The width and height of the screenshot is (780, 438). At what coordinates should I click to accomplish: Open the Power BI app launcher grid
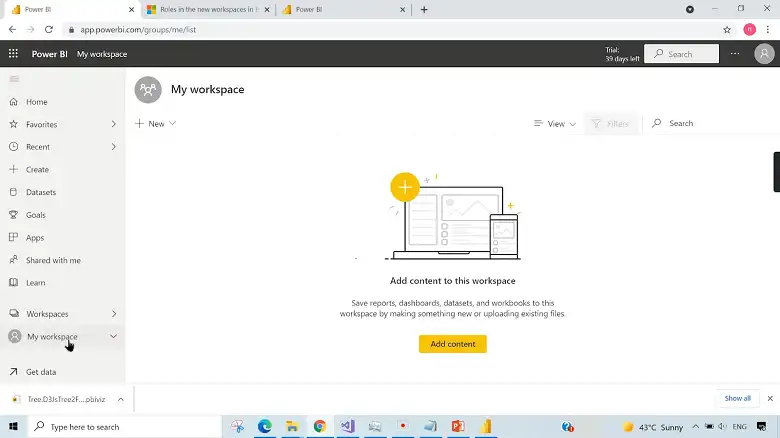pyautogui.click(x=13, y=54)
